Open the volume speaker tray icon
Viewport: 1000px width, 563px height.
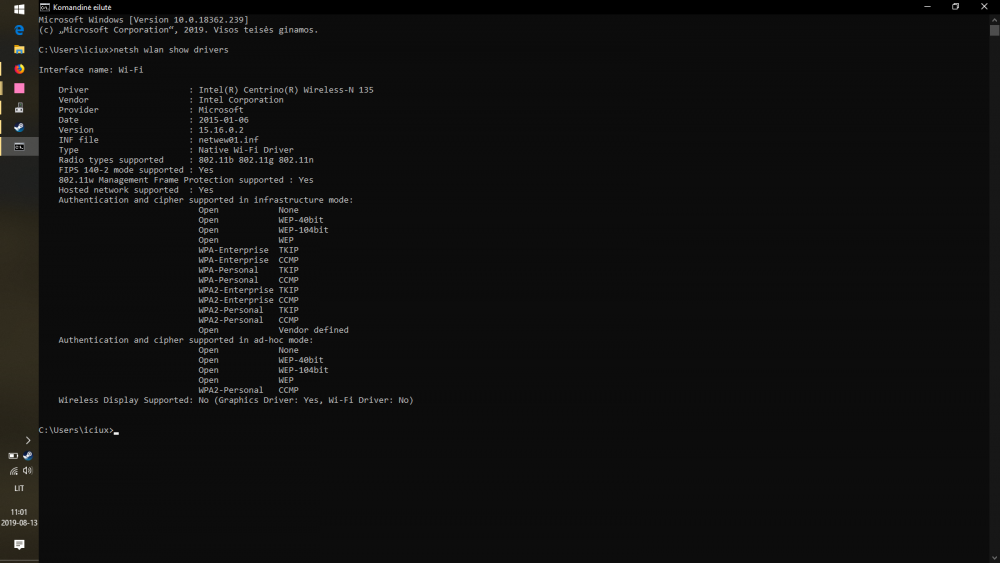27,471
